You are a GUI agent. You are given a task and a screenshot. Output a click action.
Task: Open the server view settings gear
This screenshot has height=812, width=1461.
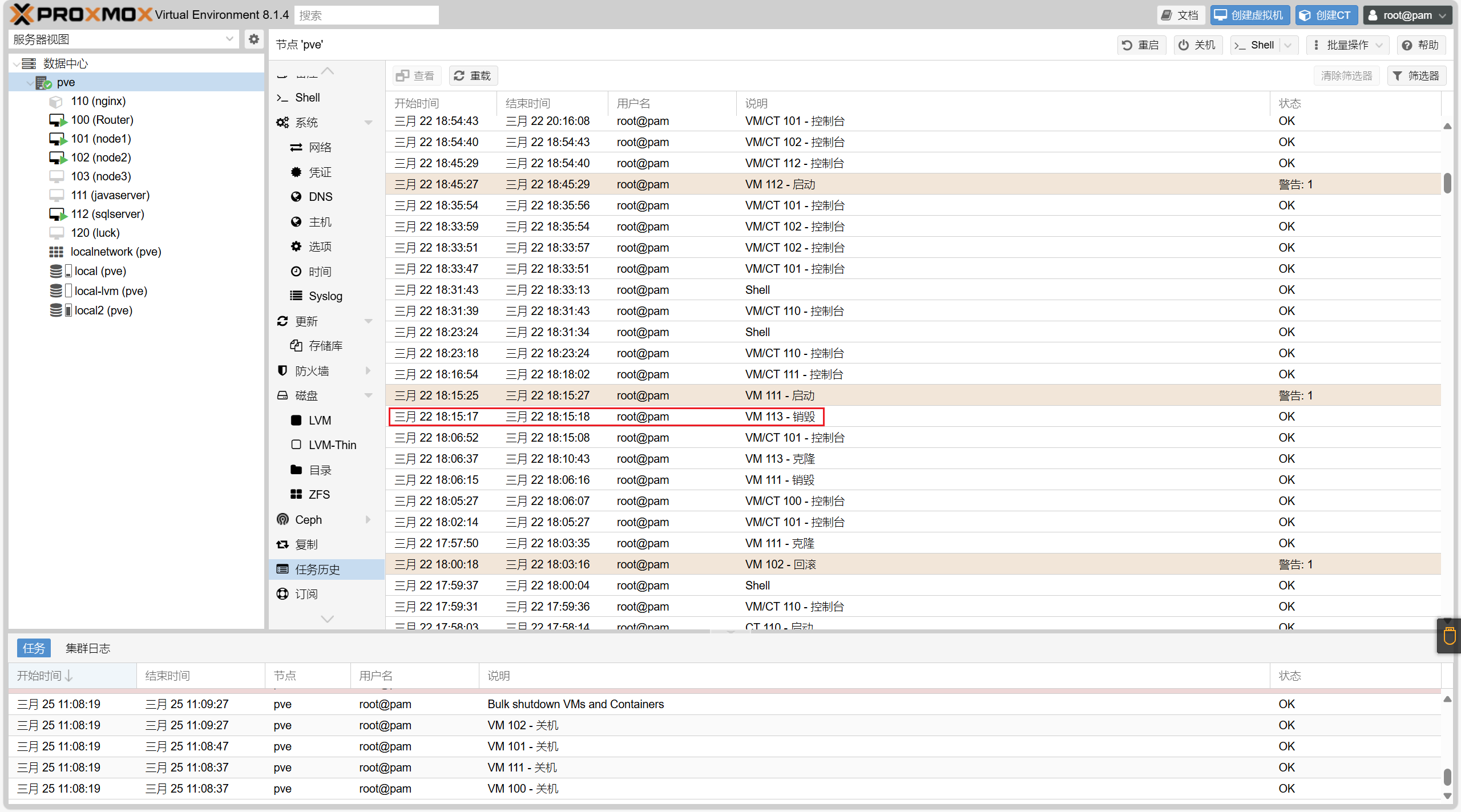[x=254, y=39]
